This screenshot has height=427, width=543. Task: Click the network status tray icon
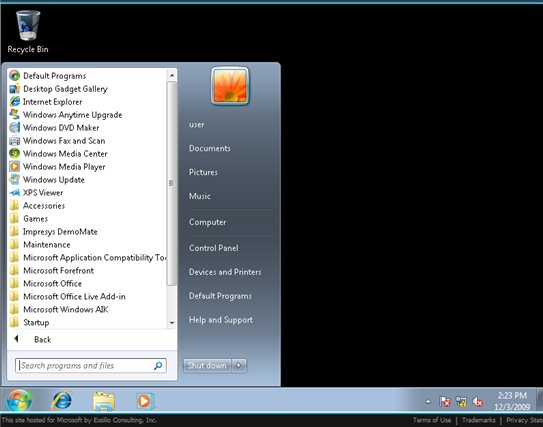click(461, 401)
